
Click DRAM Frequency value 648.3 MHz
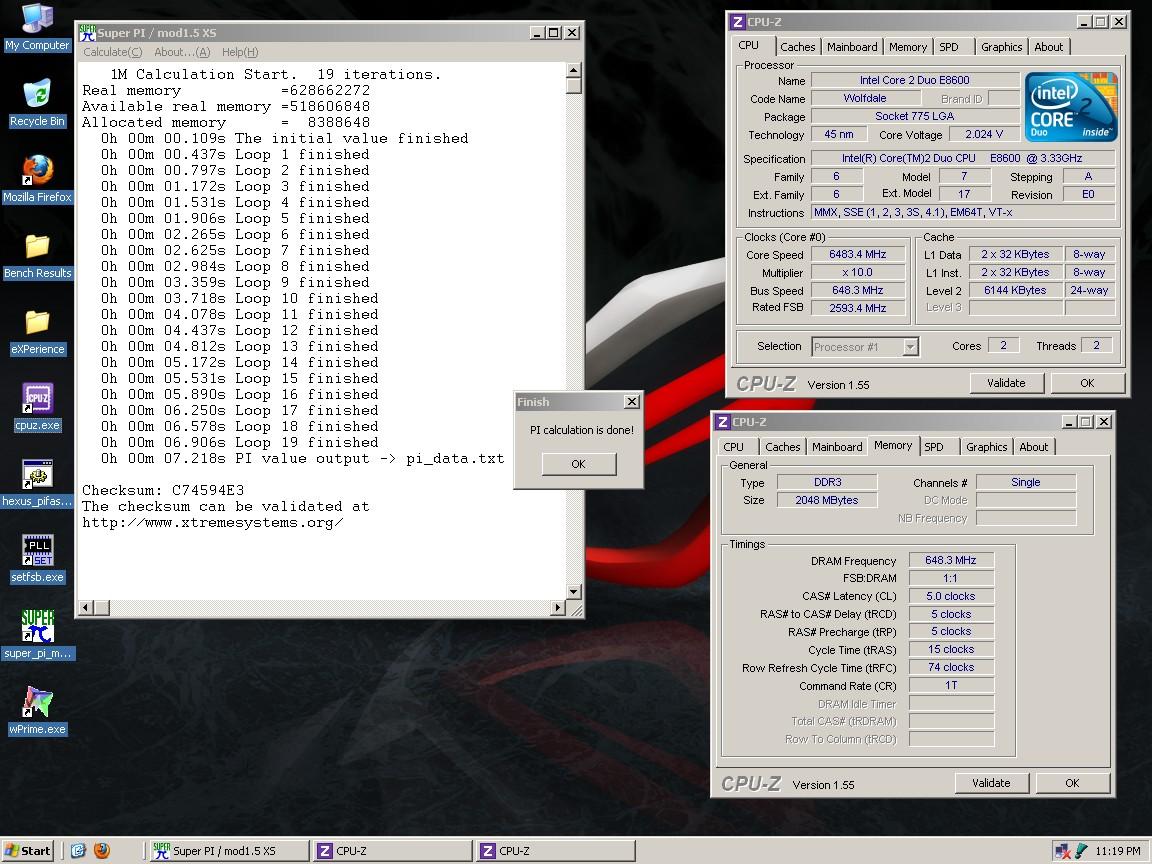[x=951, y=561]
